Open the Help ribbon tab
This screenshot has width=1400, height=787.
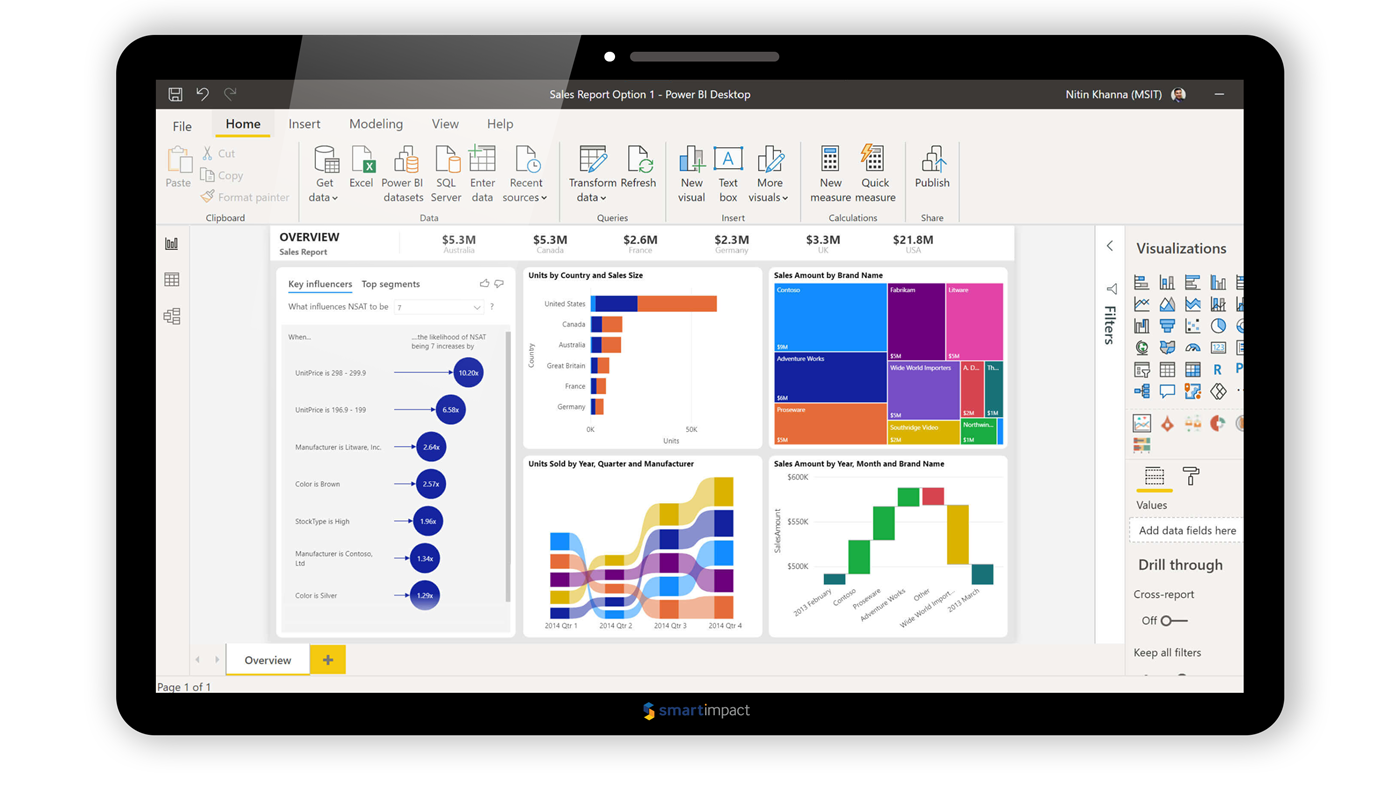500,124
